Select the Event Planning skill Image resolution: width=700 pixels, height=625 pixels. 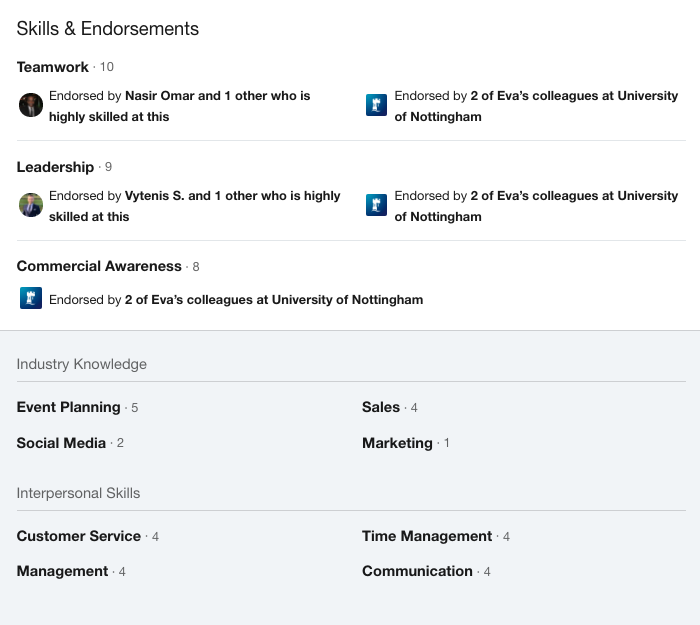pos(69,407)
